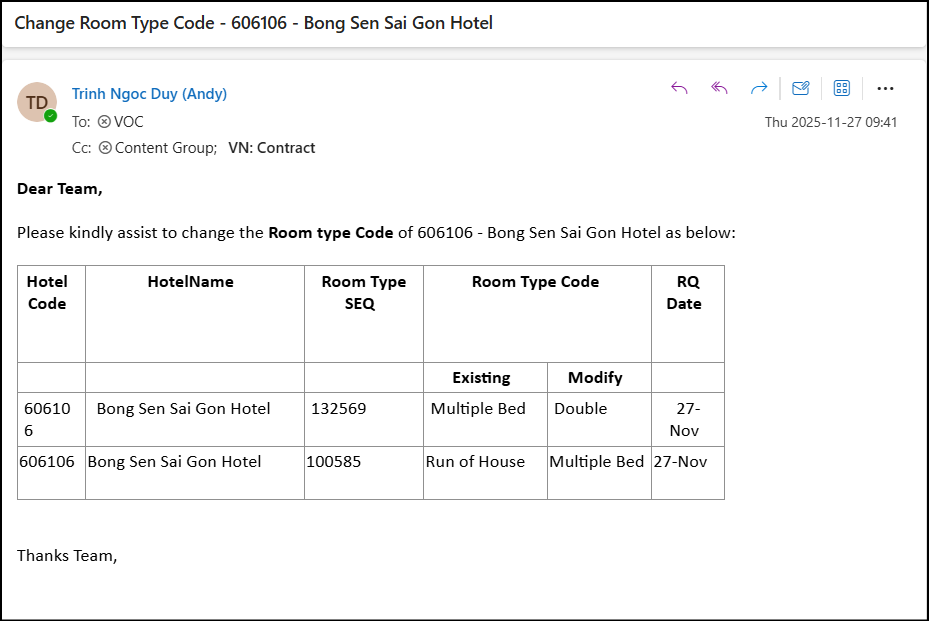Viewport: 929px width, 621px height.
Task: Click the Double cell under Modify
Action: [581, 409]
